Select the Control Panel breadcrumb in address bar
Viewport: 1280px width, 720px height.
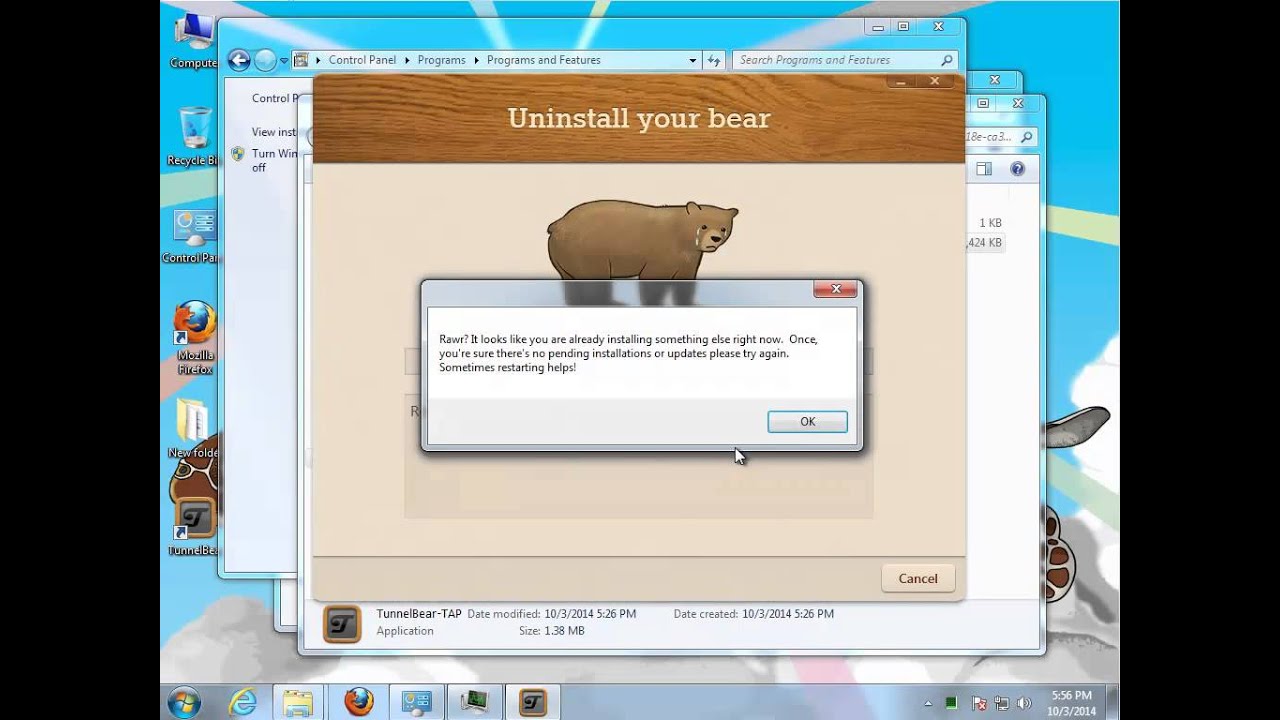tap(362, 60)
